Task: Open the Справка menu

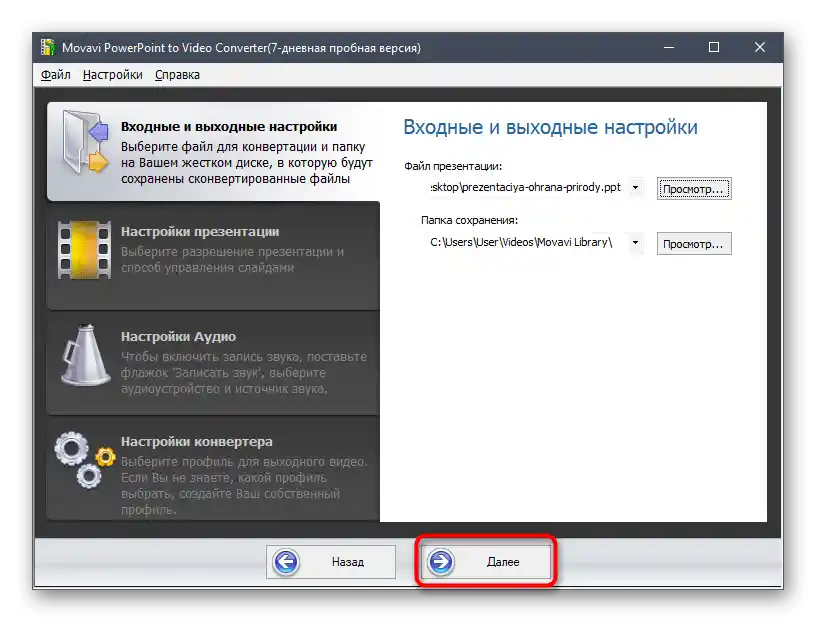Action: click(177, 75)
